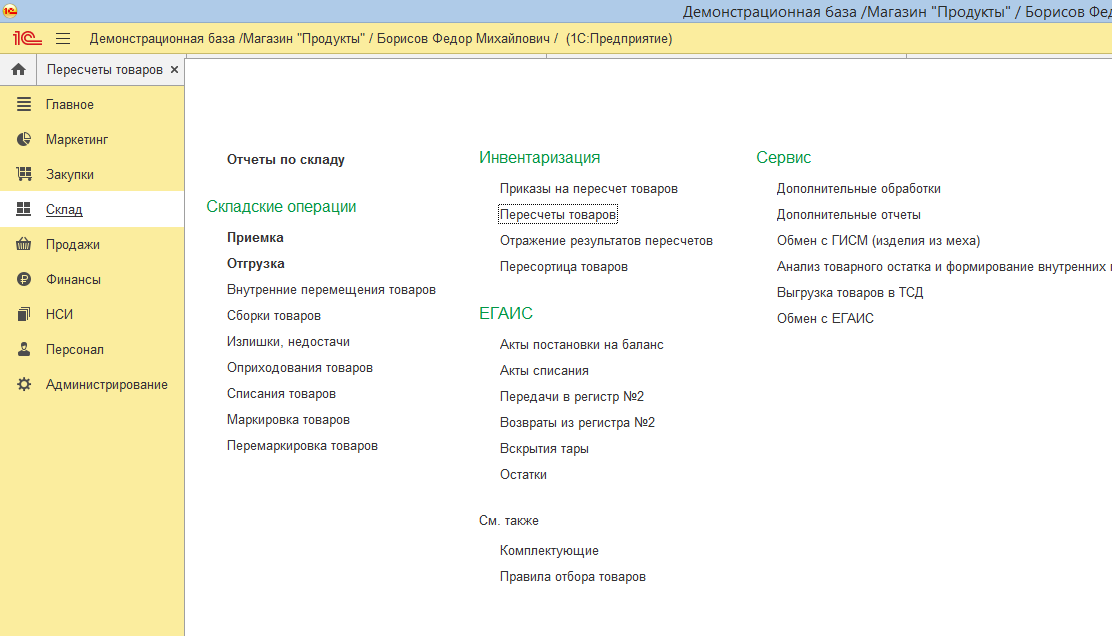Open Дополнительные отчеты

coord(848,214)
